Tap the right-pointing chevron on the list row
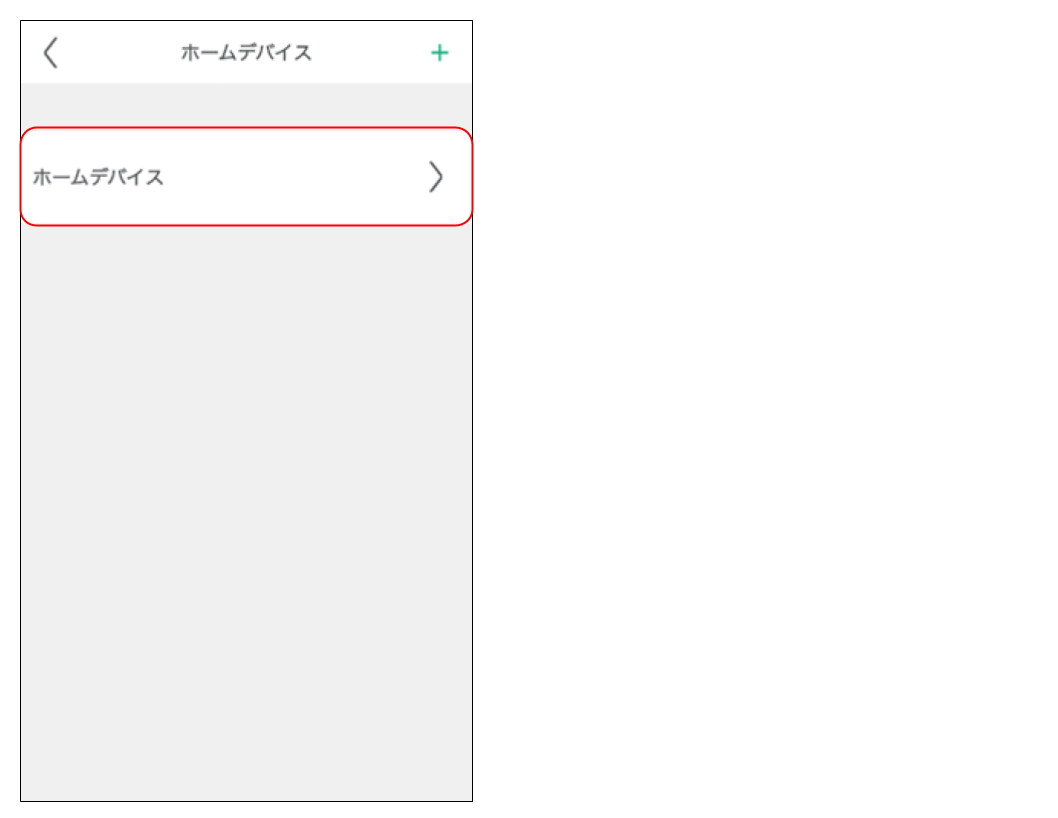The height and width of the screenshot is (818, 1058). 436,177
